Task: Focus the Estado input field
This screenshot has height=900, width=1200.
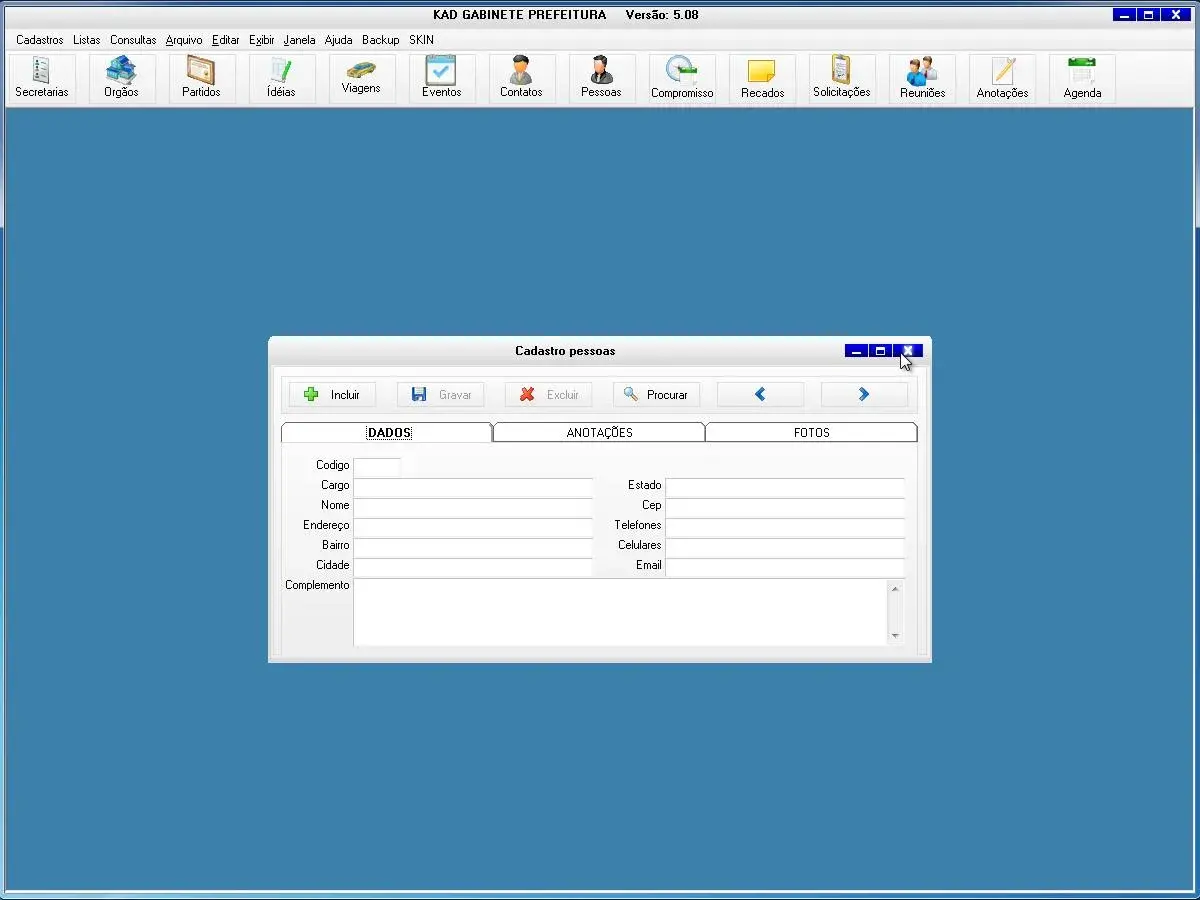Action: 785,487
